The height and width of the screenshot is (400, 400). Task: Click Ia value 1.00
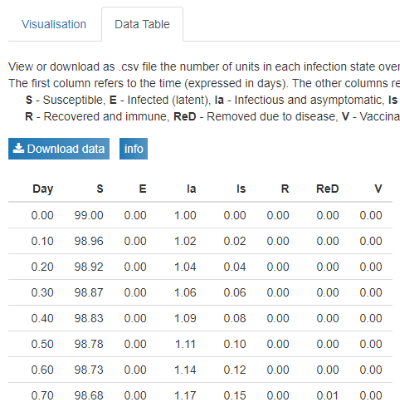point(185,215)
